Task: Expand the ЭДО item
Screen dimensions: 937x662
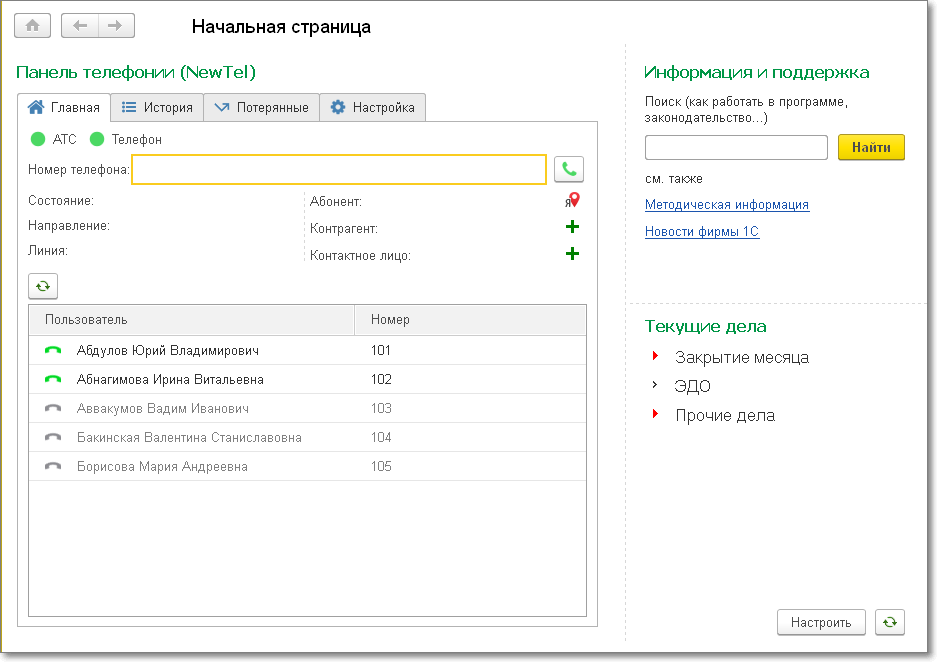Action: point(655,385)
